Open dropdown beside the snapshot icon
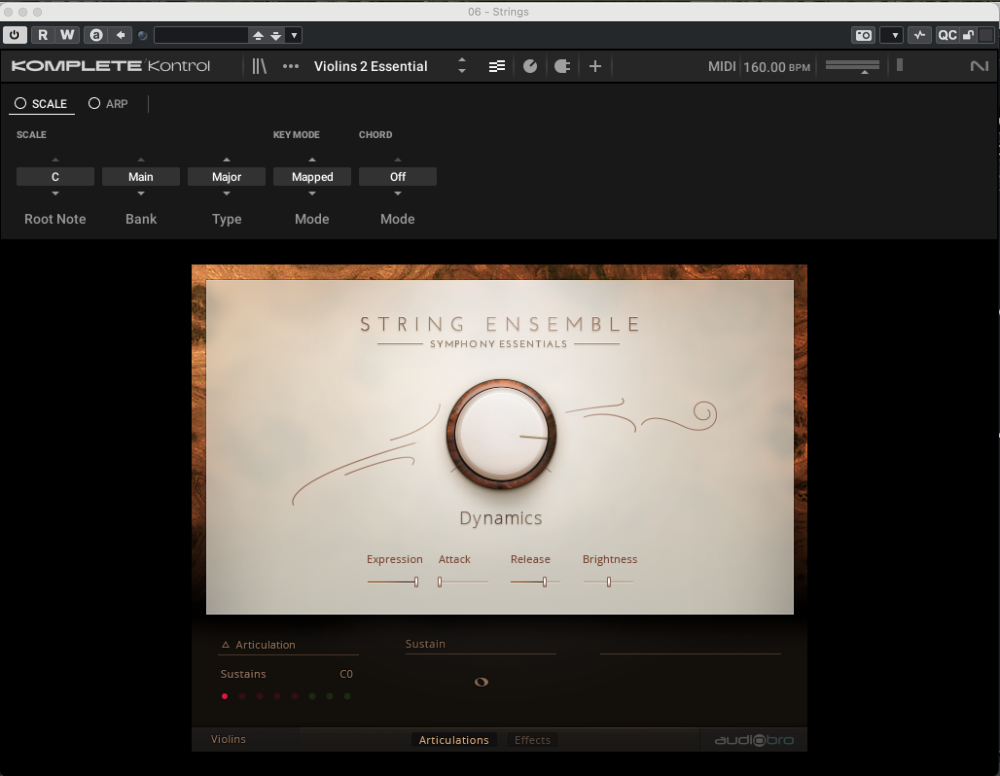This screenshot has width=1000, height=776. (x=894, y=35)
